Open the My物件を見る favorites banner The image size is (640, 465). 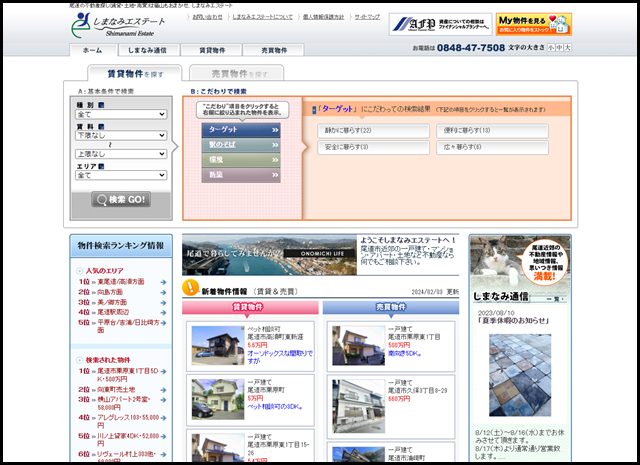pos(534,24)
